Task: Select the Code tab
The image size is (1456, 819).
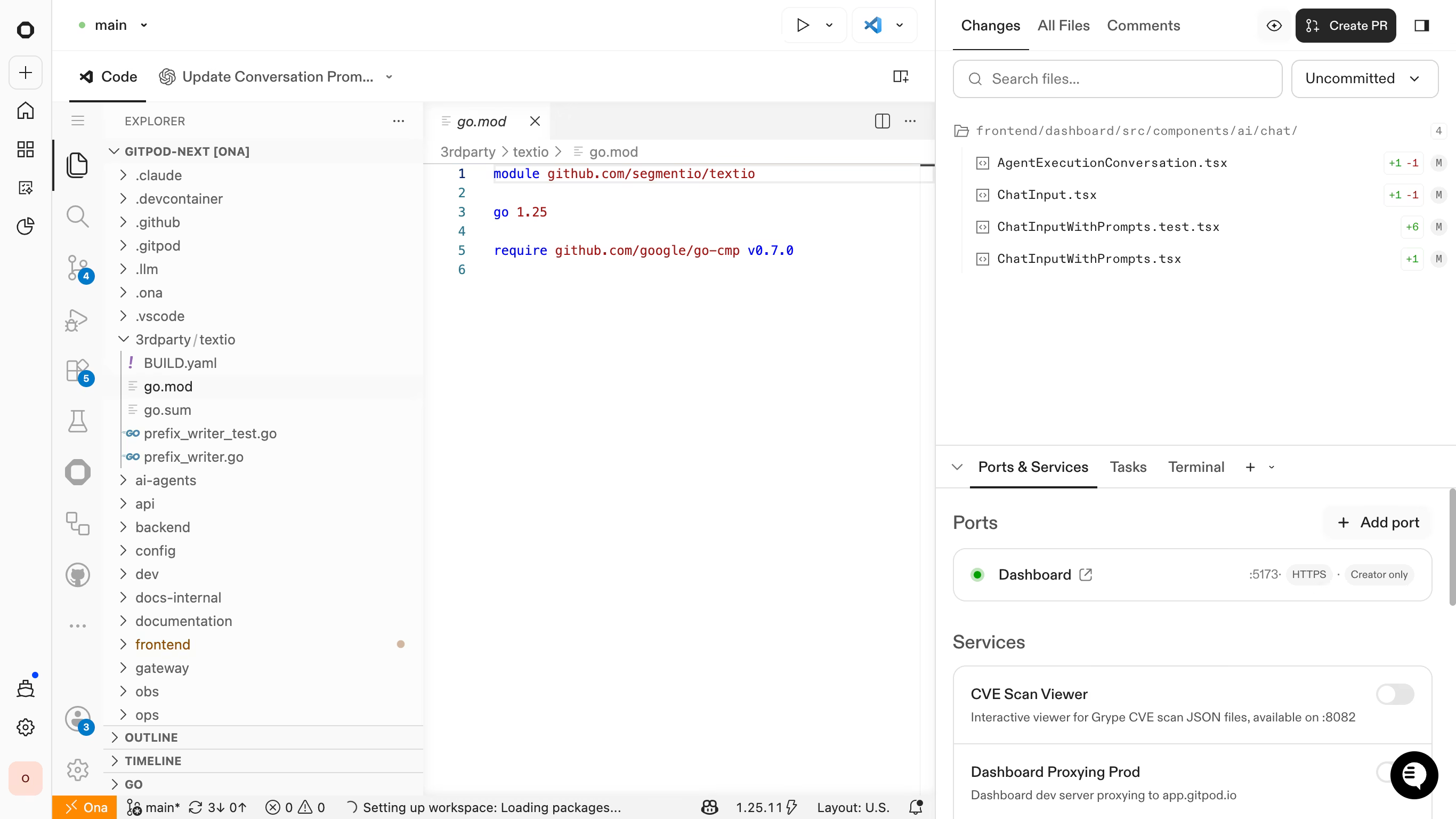Action: point(108,77)
